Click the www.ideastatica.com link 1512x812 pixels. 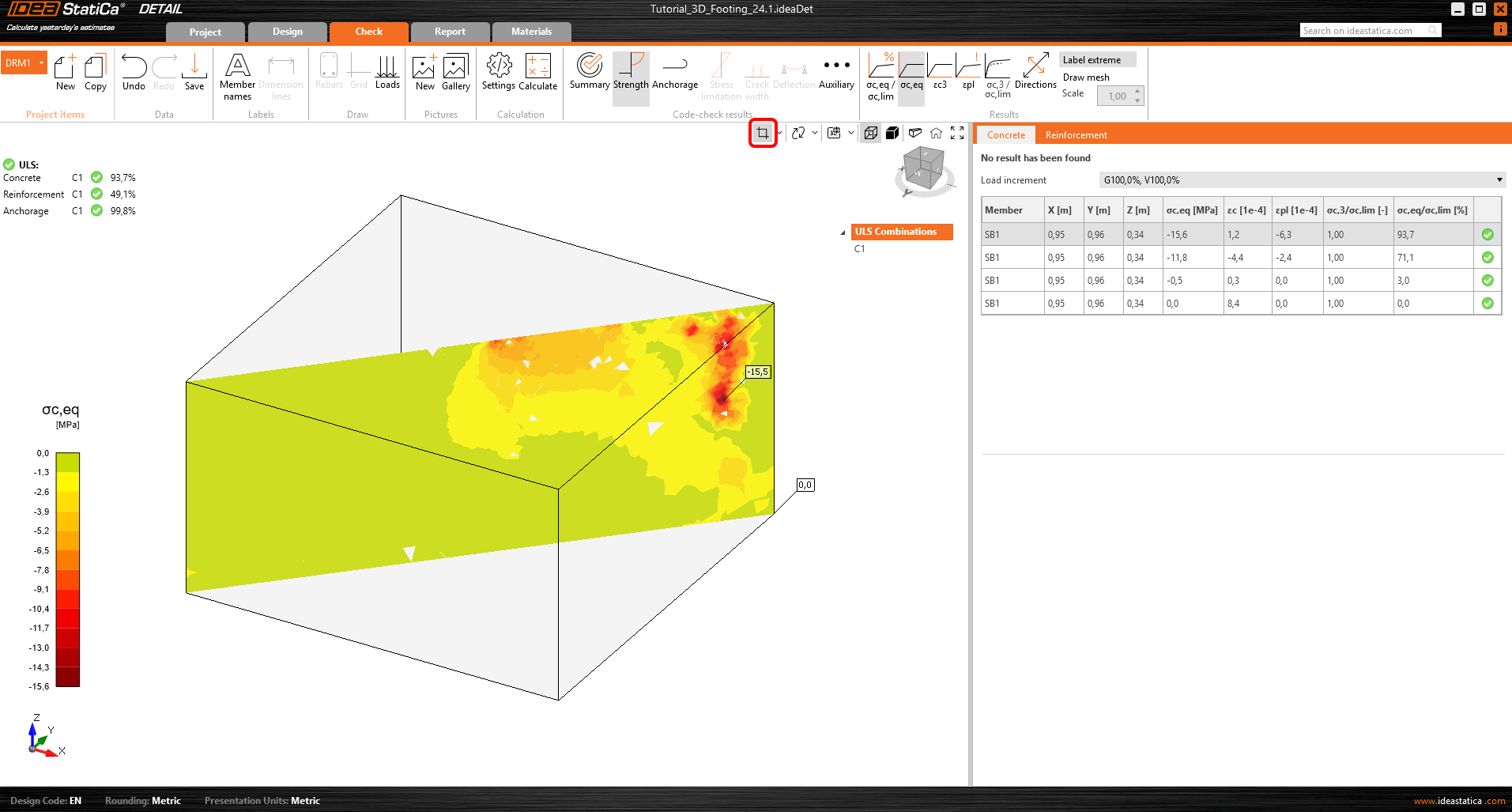point(1459,801)
